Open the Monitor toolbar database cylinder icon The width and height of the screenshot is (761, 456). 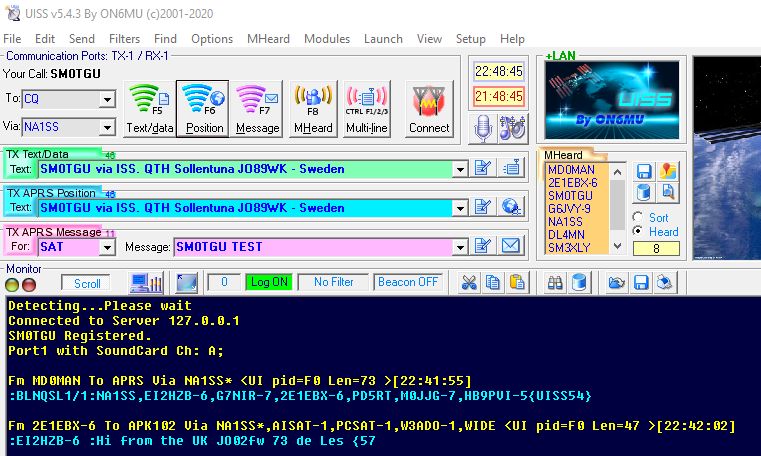point(579,283)
